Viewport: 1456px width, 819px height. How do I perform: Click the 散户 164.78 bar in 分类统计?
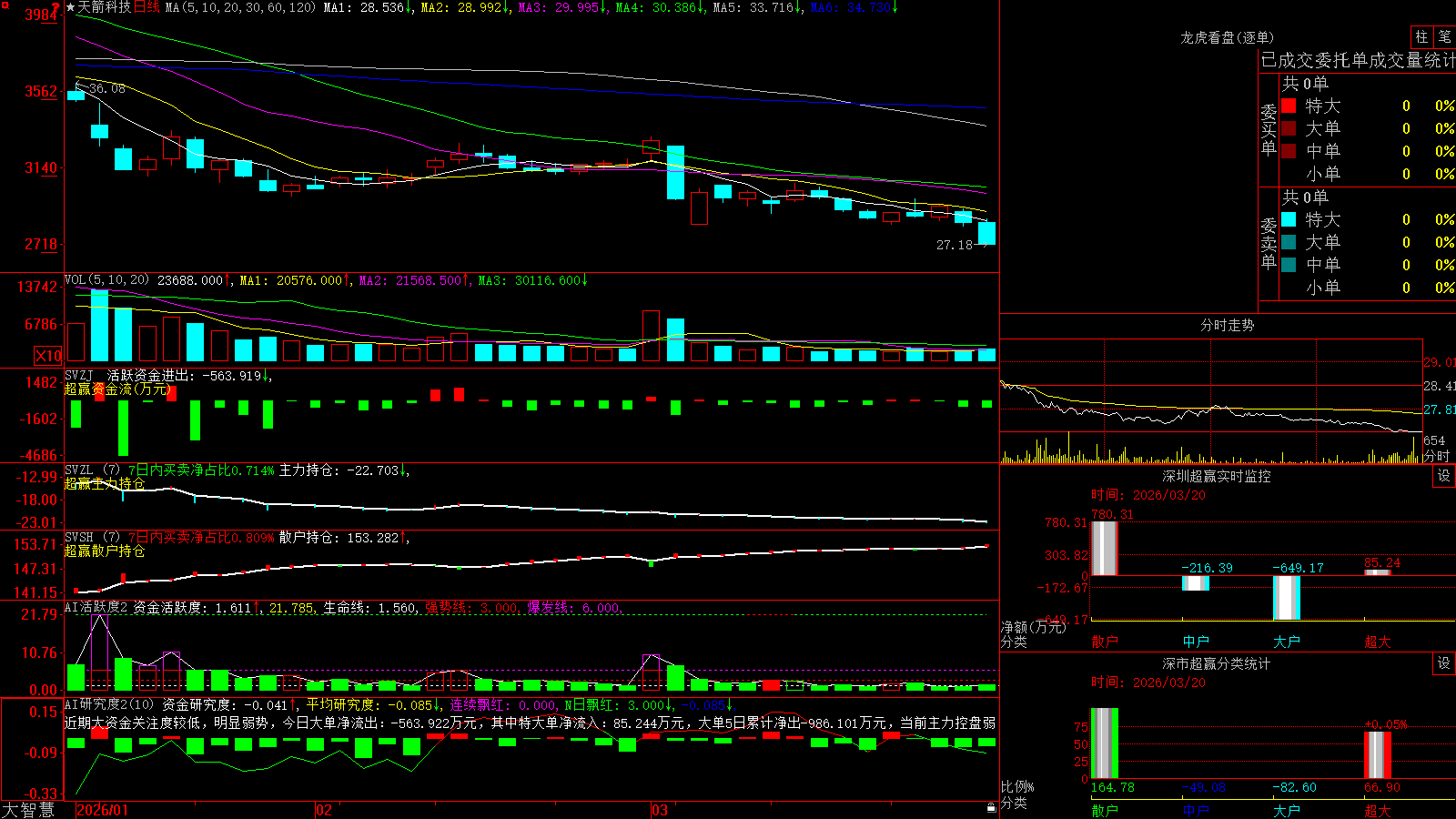(x=1105, y=743)
